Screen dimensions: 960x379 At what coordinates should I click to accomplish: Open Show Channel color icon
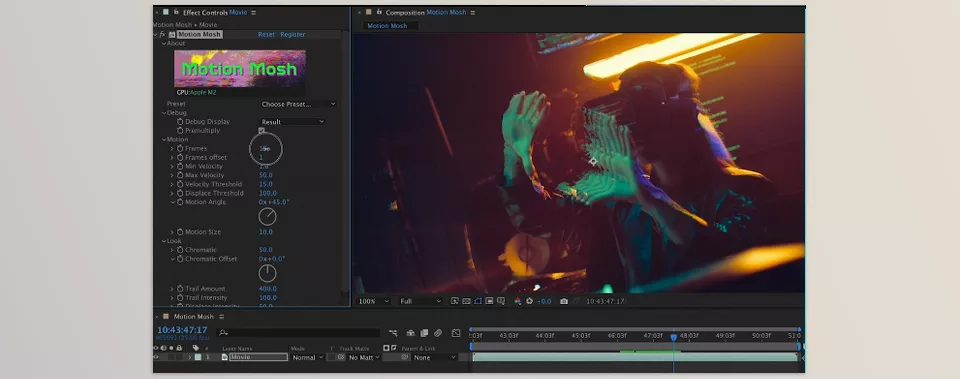[517, 301]
